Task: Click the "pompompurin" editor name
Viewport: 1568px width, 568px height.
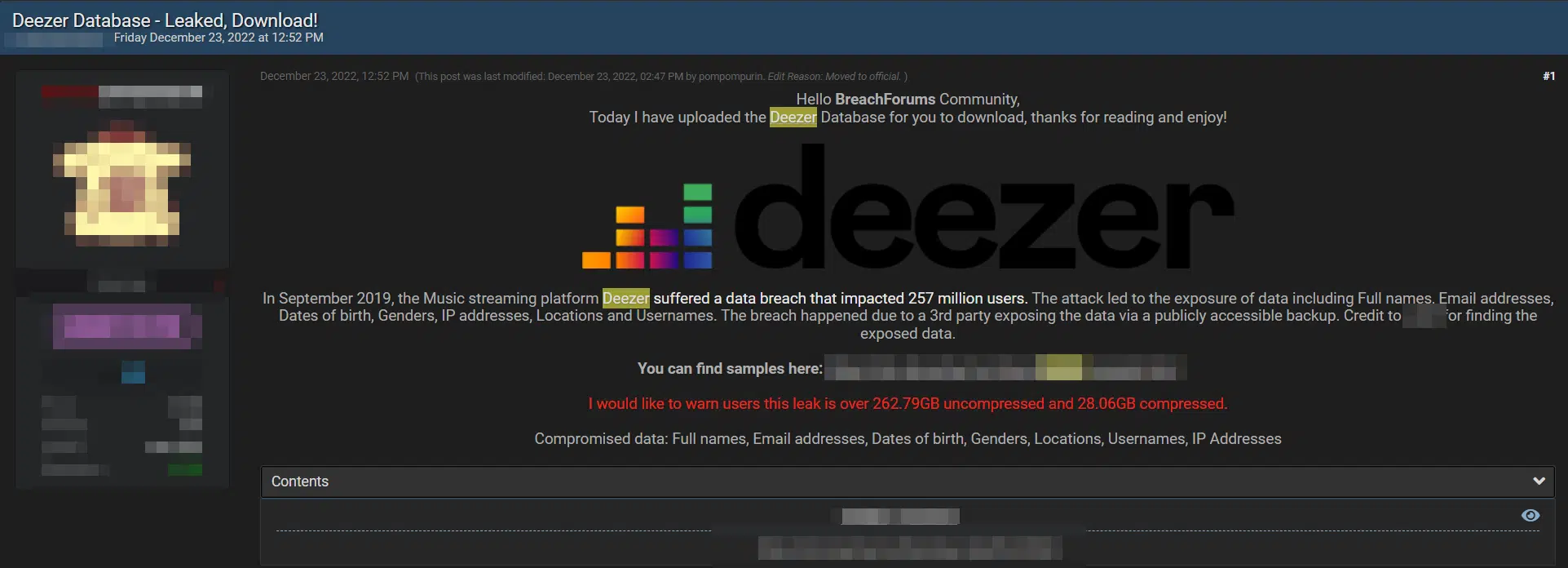Action: pos(731,76)
